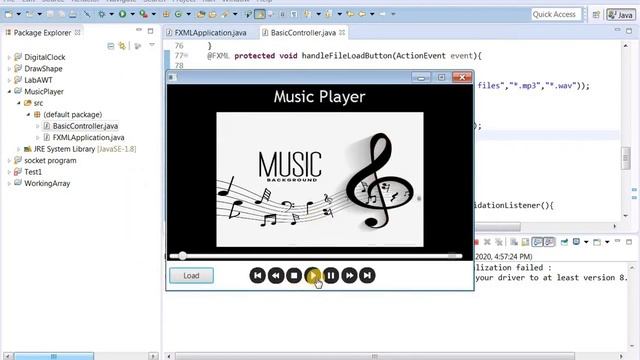Click the Clear Console icon

click(514, 242)
